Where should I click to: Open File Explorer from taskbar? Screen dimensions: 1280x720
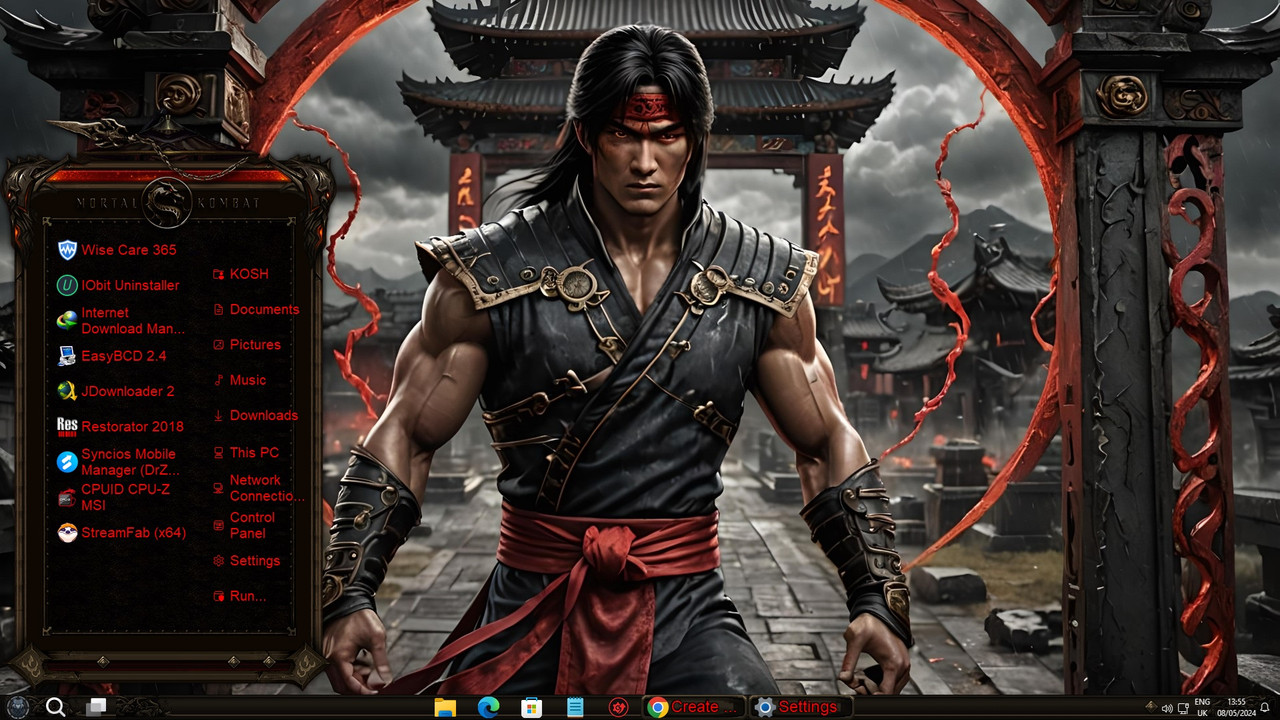(x=445, y=708)
